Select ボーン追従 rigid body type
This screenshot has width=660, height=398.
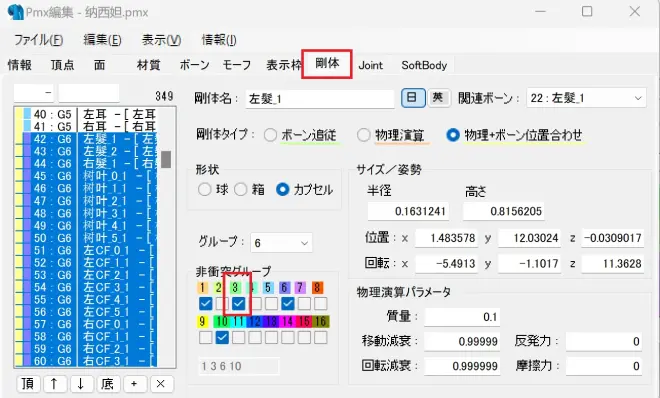(x=270, y=135)
